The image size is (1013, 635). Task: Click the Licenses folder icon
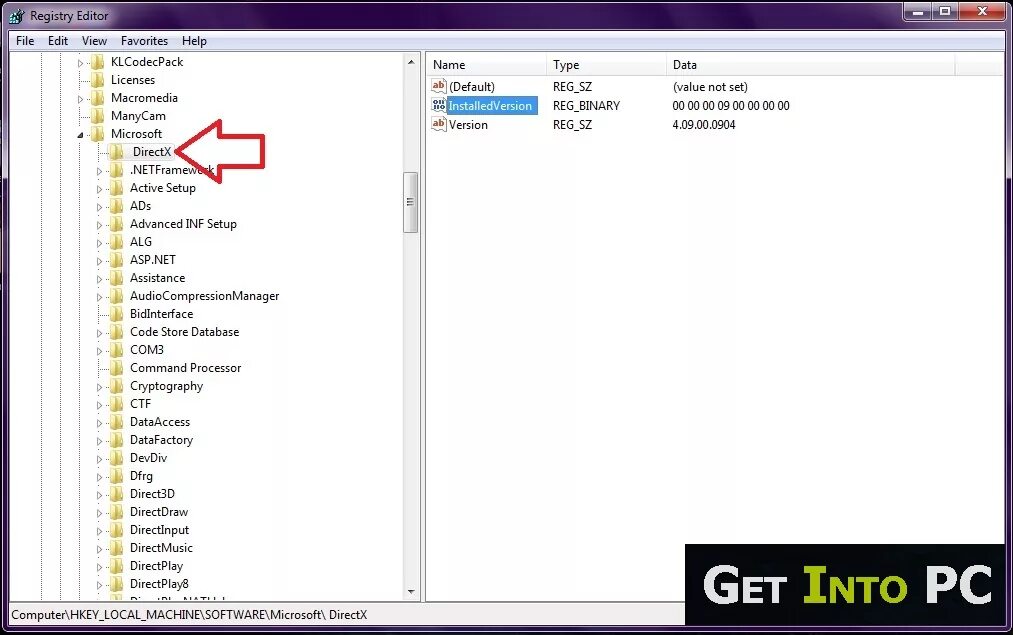(x=98, y=80)
